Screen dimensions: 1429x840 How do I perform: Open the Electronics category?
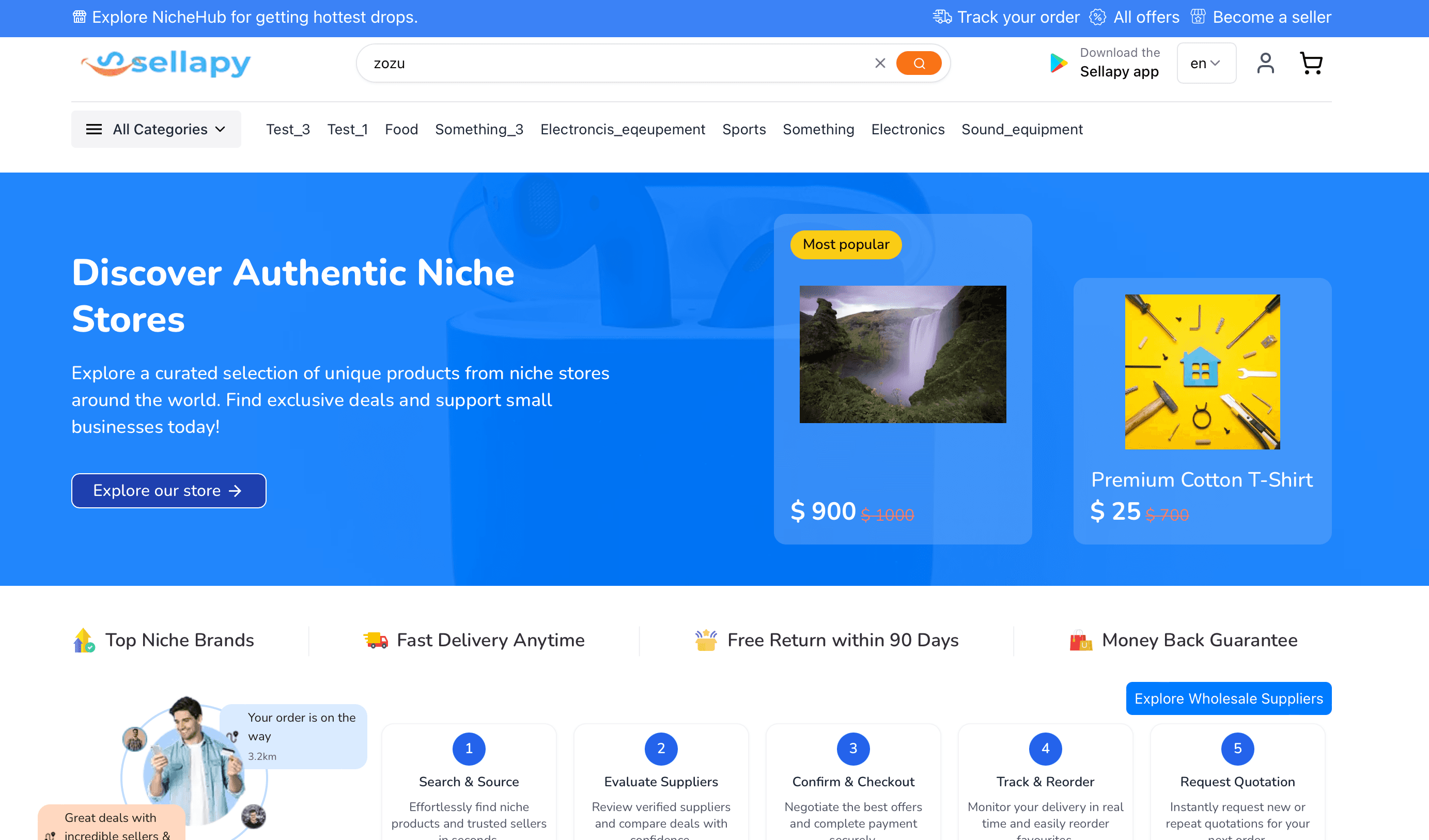pos(907,129)
